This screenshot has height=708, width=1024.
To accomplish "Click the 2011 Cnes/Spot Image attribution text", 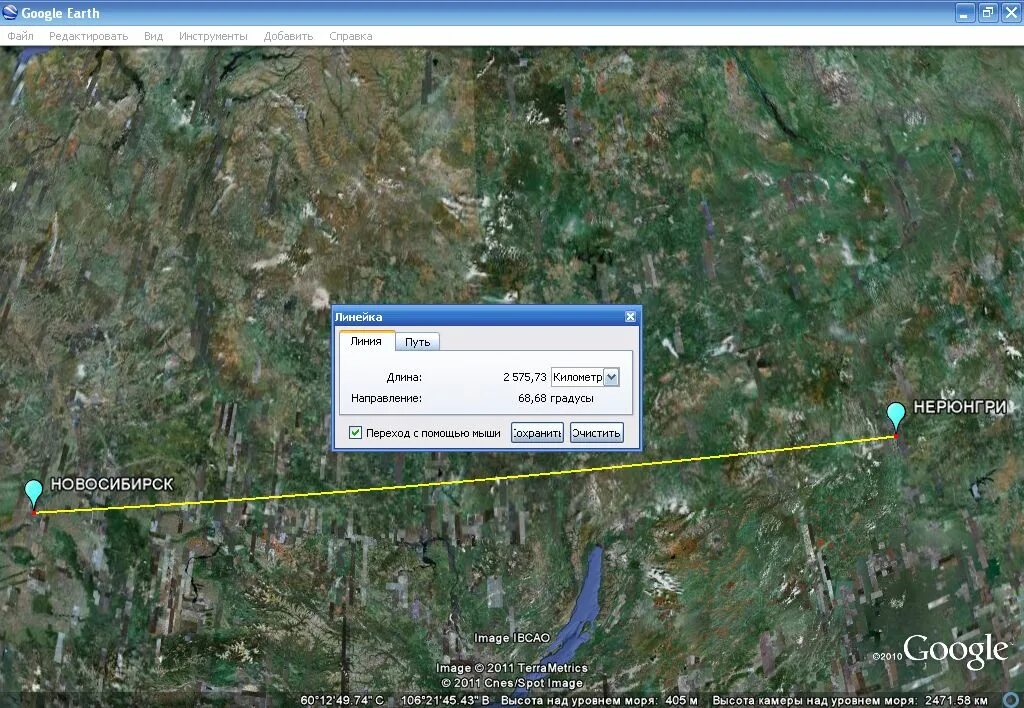I will (x=512, y=683).
